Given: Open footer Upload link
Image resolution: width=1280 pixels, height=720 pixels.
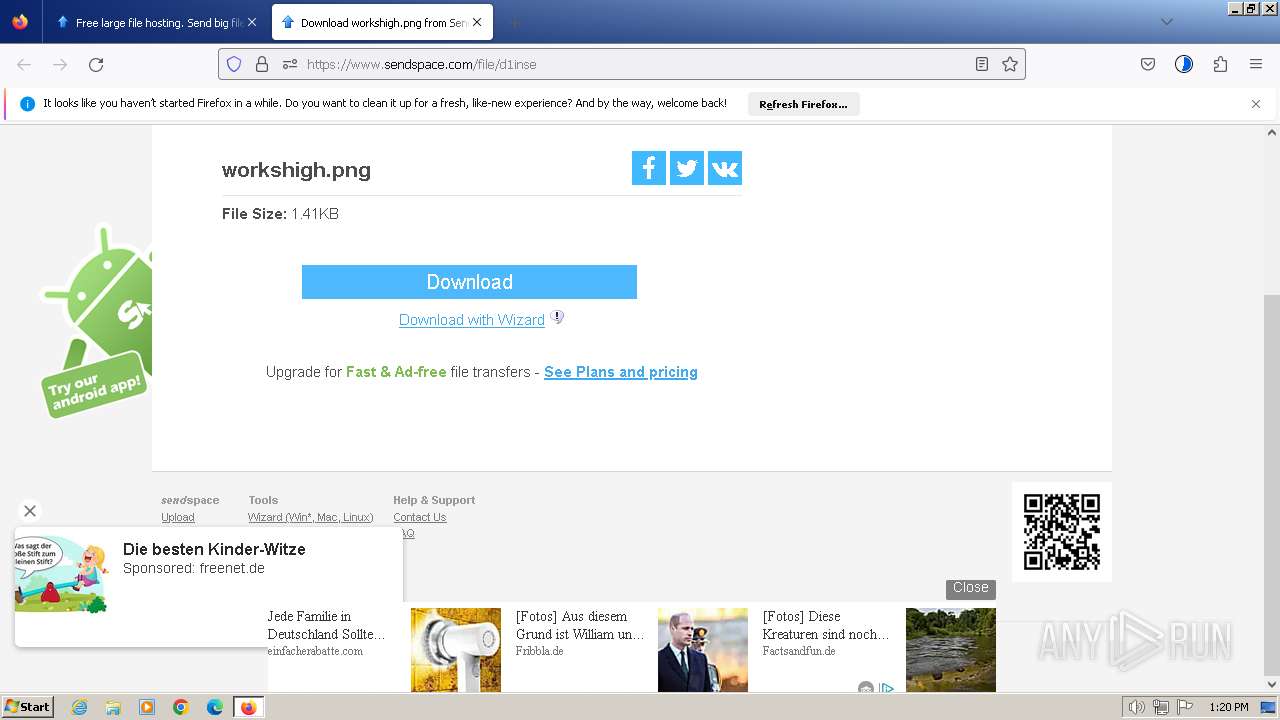Looking at the screenshot, I should (x=178, y=517).
